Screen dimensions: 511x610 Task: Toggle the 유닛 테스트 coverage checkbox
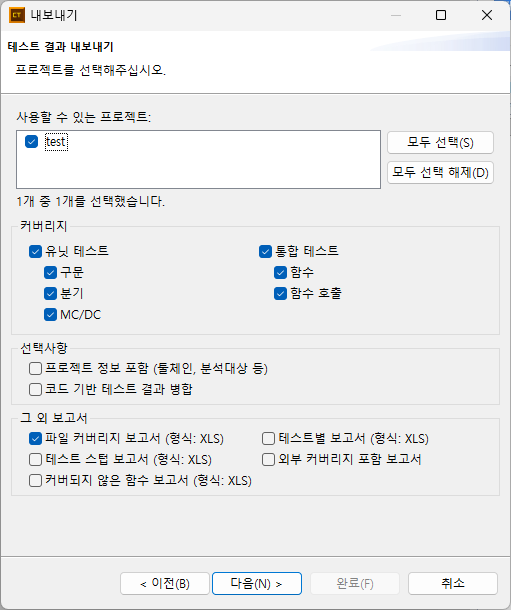35,251
